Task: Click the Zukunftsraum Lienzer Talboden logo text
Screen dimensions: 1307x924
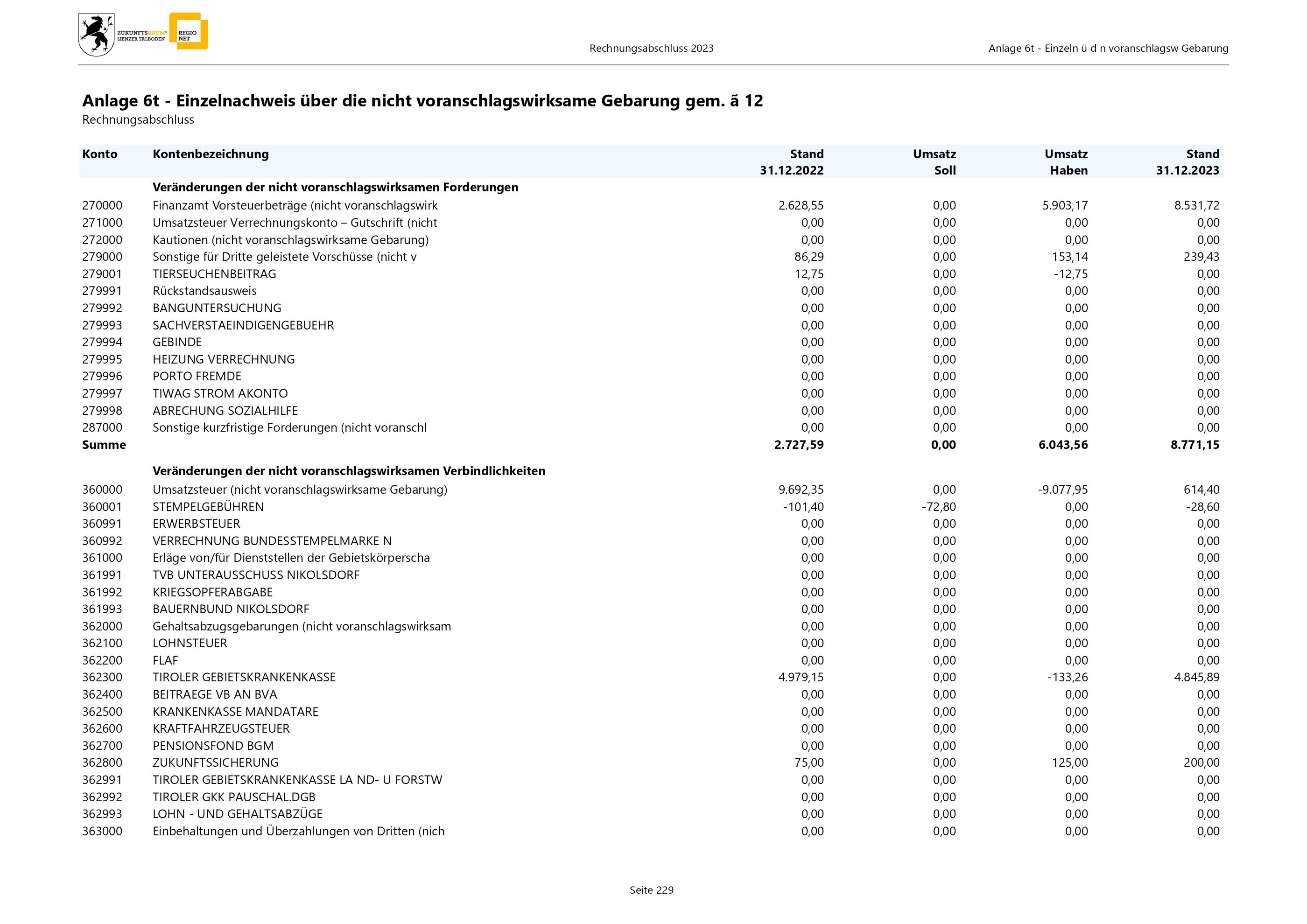Action: pyautogui.click(x=142, y=36)
